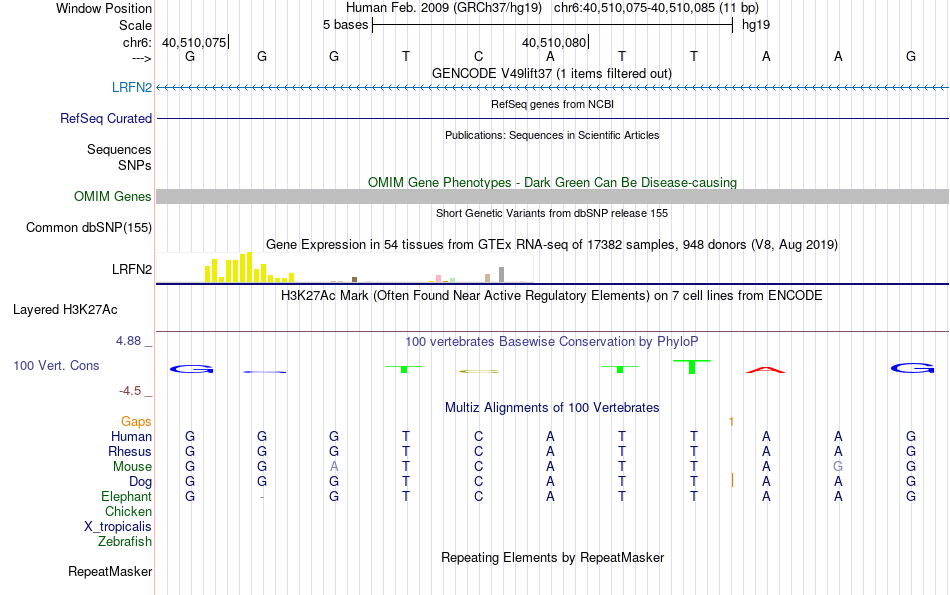Click the Human alignment row label
This screenshot has height=595, width=950.
[x=131, y=436]
